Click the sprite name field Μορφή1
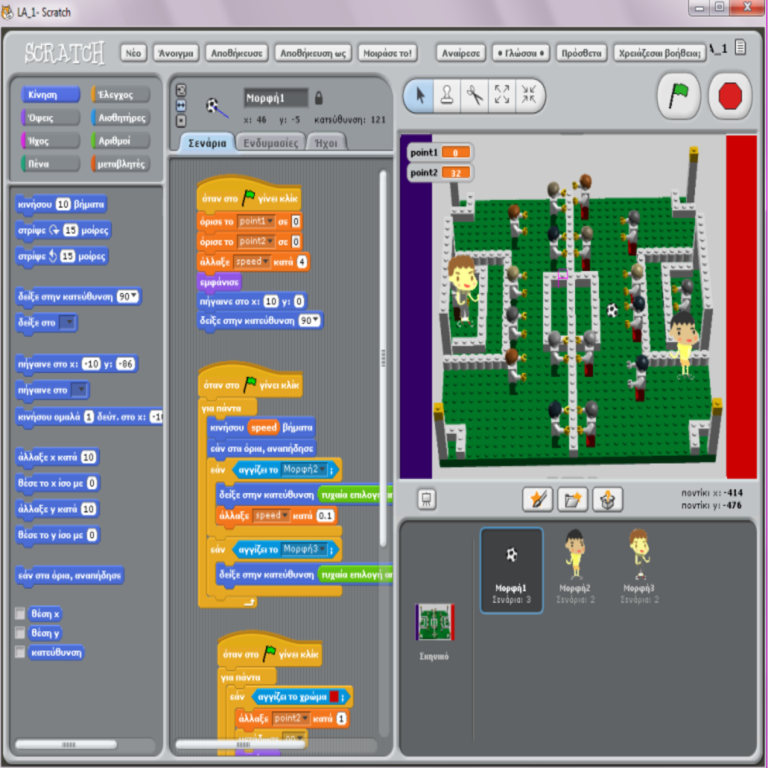Screen dimensions: 768x768 click(x=276, y=98)
